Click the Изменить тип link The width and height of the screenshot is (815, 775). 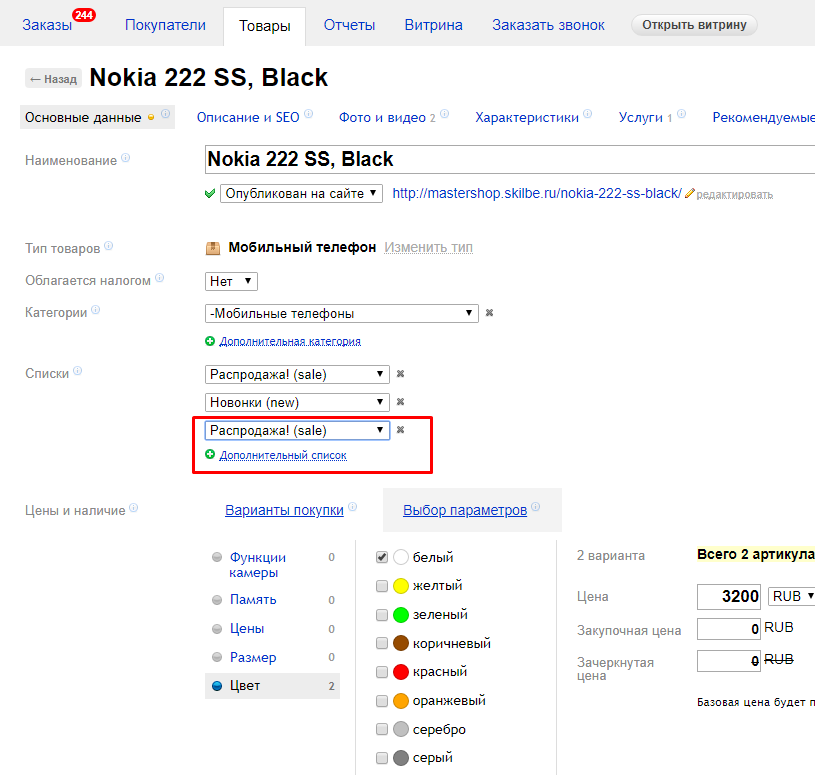[x=428, y=247]
